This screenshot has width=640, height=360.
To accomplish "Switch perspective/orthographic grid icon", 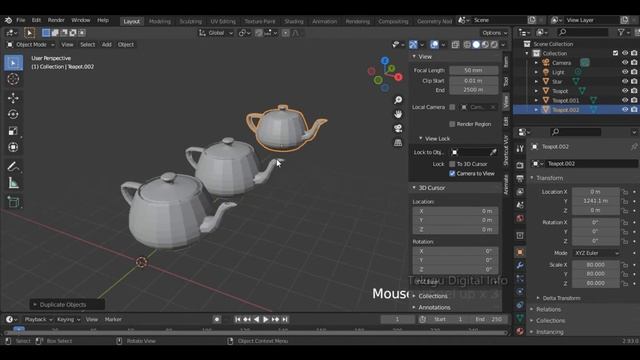I will pyautogui.click(x=398, y=143).
